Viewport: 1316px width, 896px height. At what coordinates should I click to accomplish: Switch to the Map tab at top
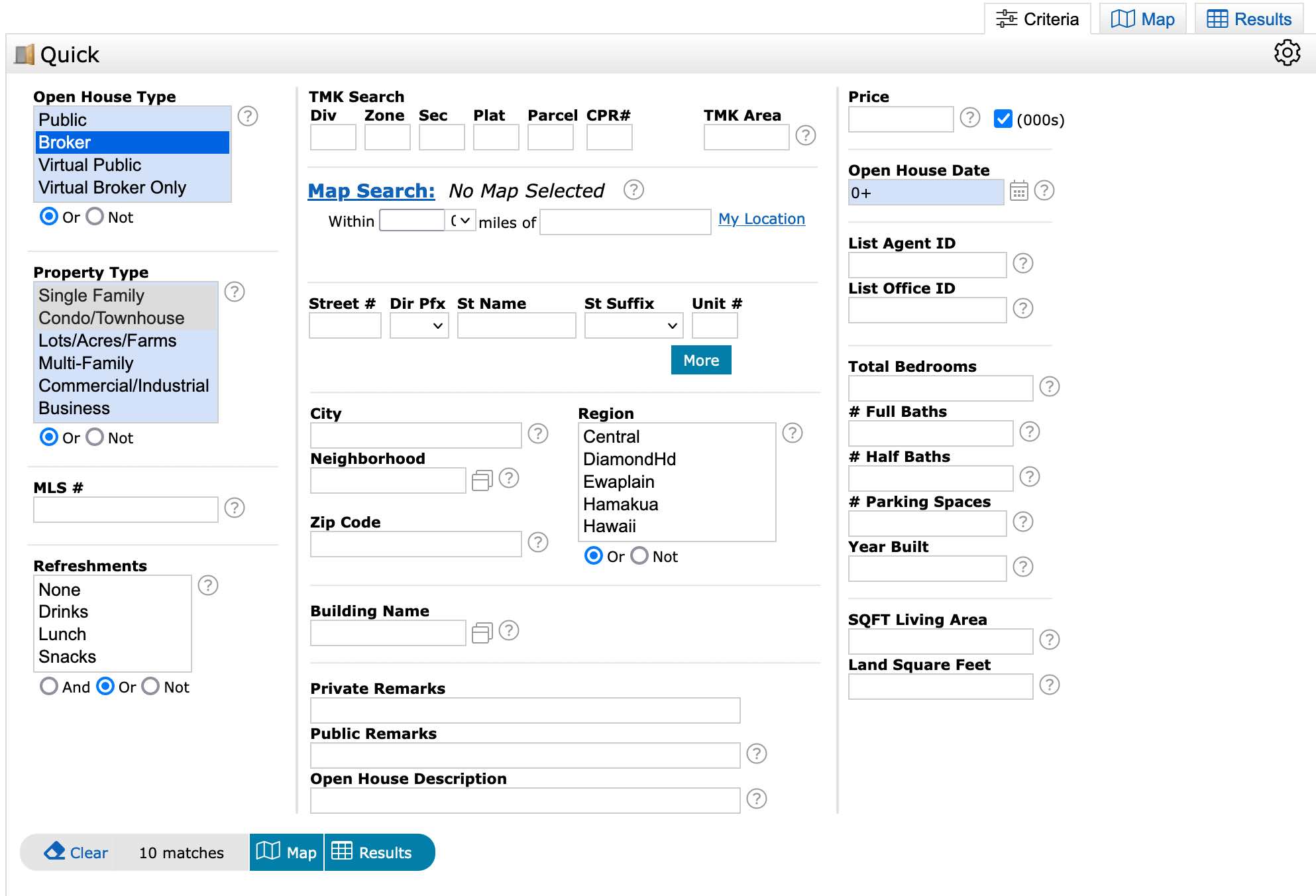pyautogui.click(x=1142, y=19)
